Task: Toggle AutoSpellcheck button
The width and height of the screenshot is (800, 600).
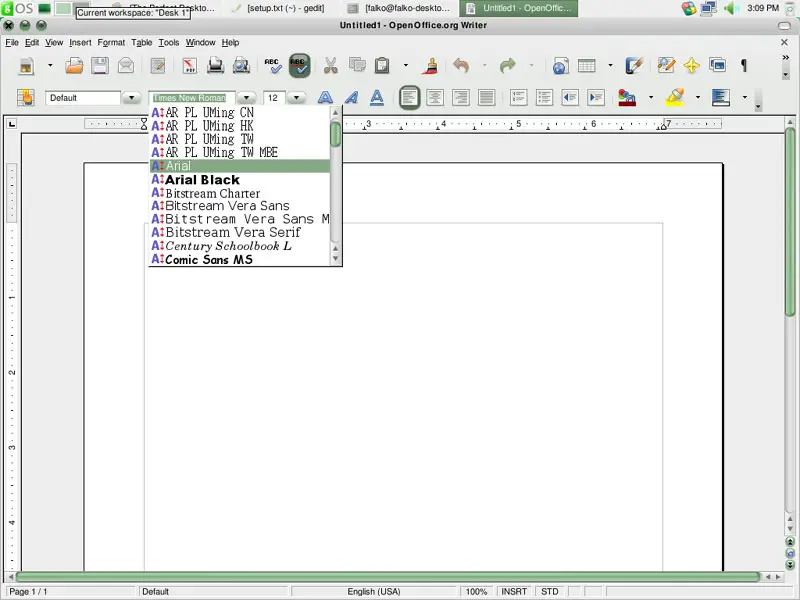Action: tap(299, 66)
